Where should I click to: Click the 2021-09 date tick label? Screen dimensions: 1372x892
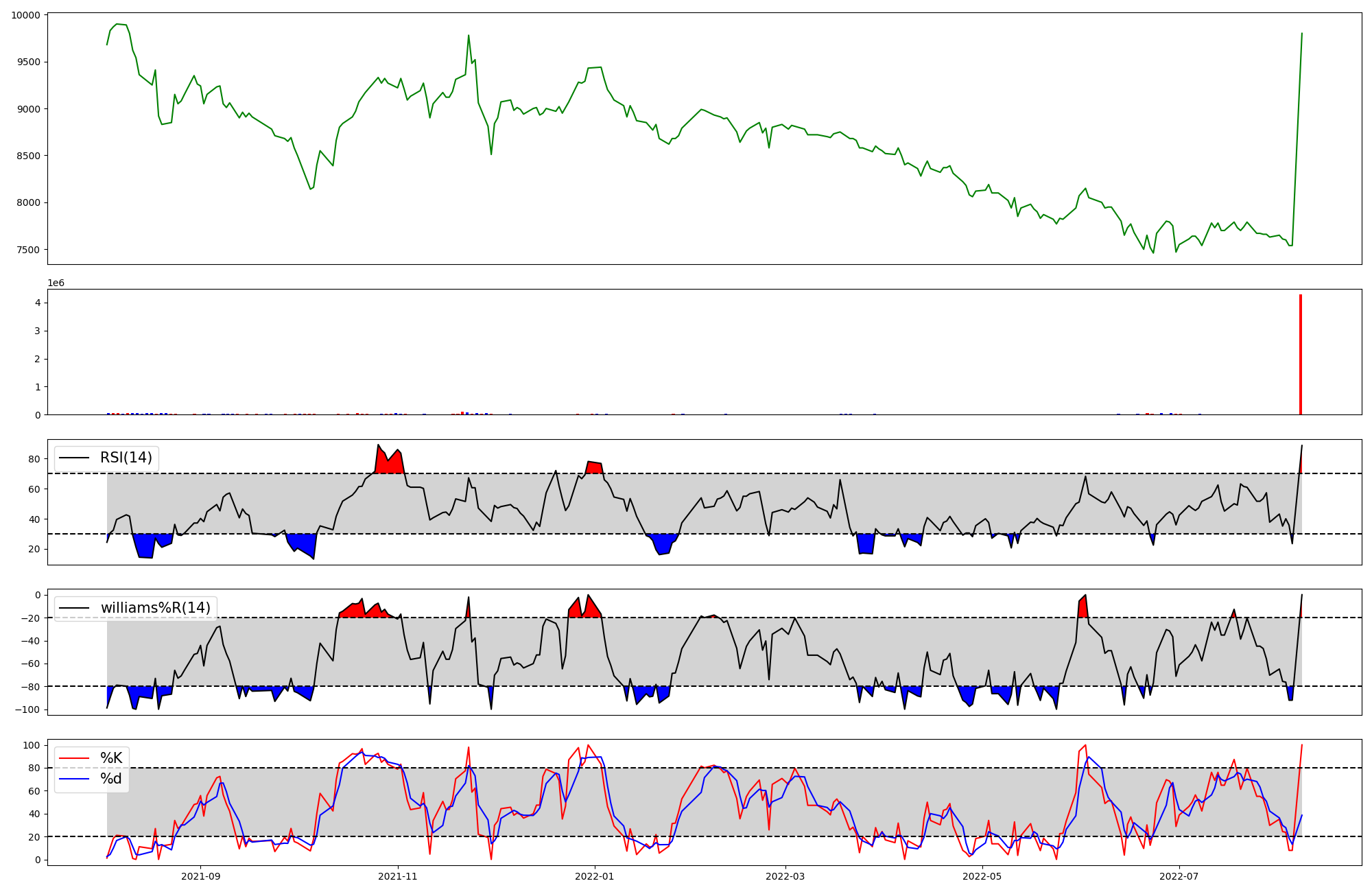click(201, 876)
